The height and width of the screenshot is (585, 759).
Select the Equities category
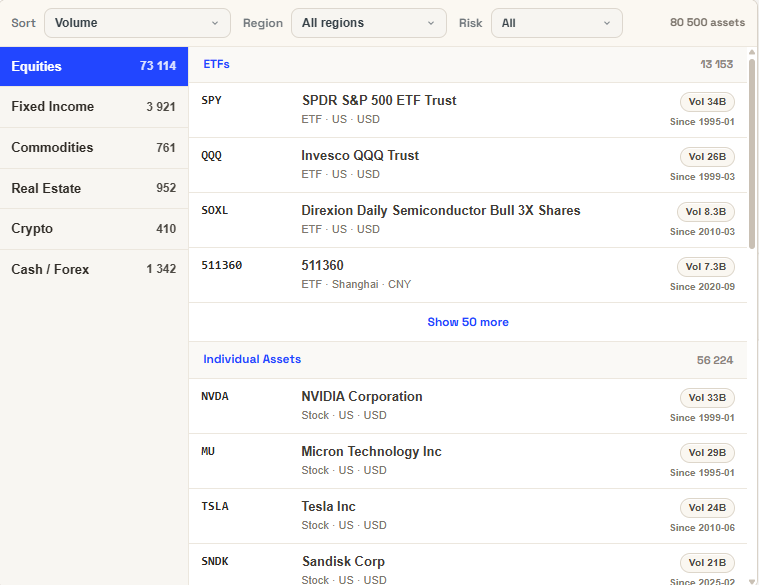click(94, 66)
